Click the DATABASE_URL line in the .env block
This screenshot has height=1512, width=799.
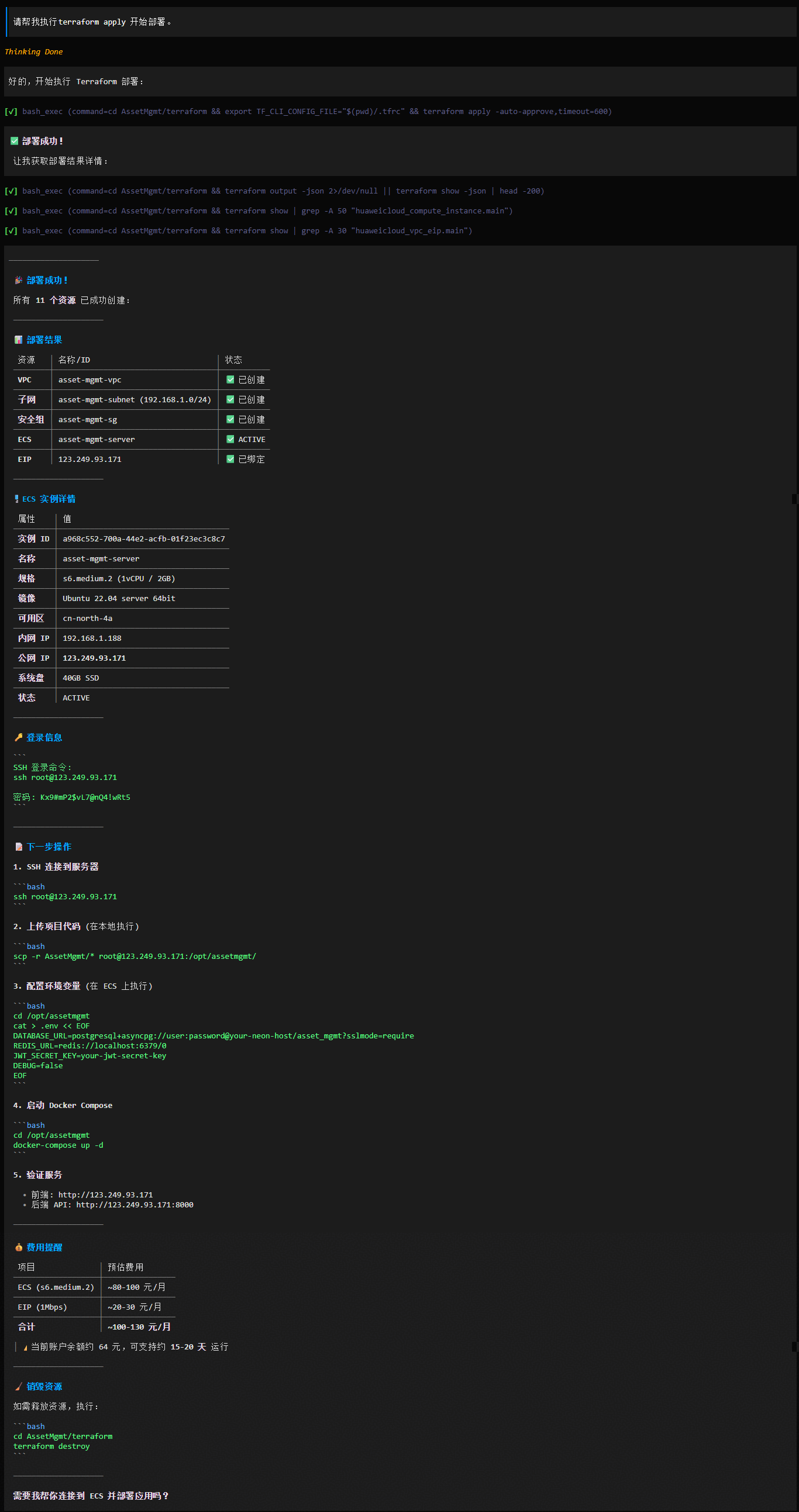(213, 1036)
